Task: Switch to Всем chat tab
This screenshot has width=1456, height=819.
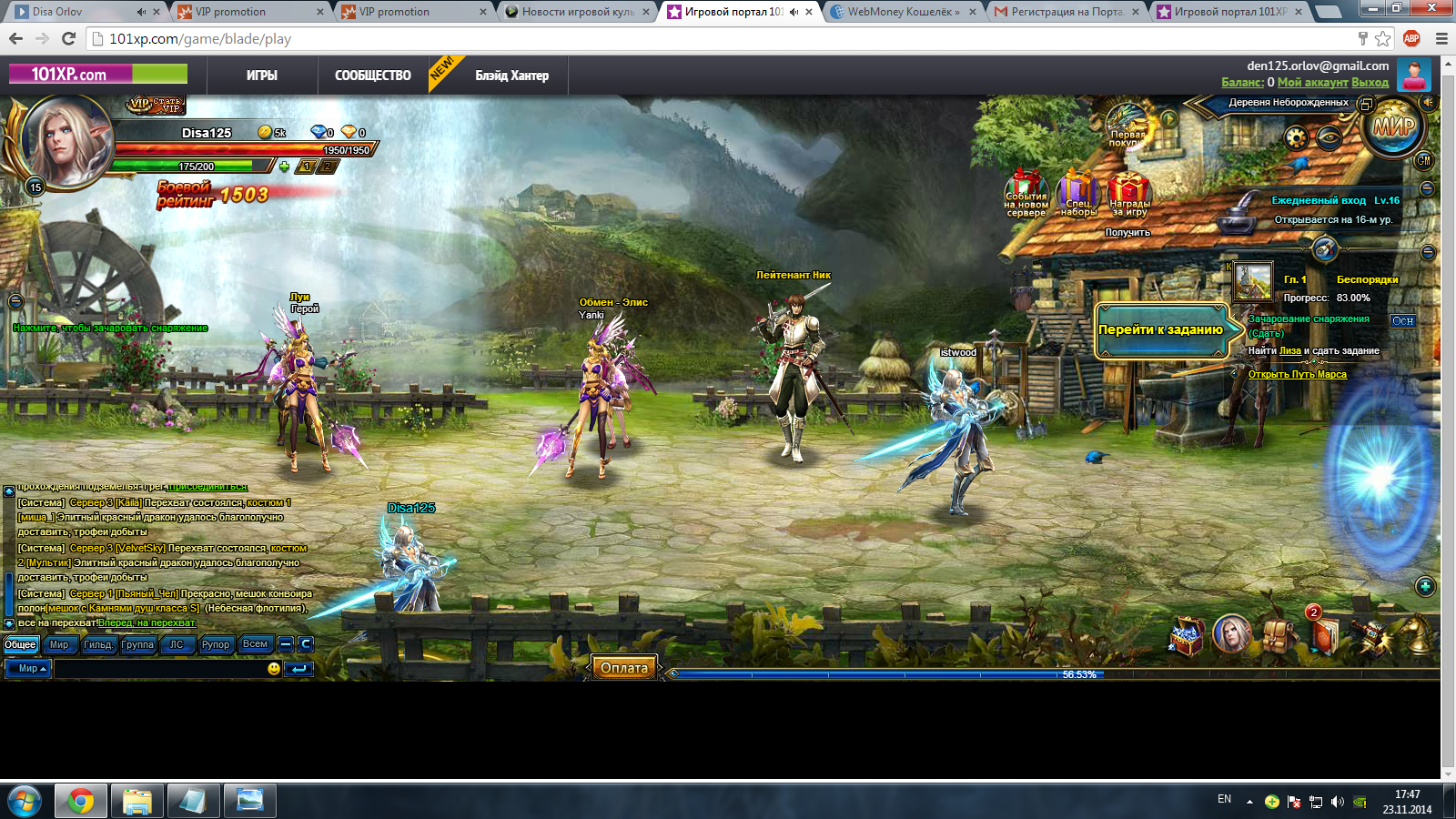Action: pos(256,644)
